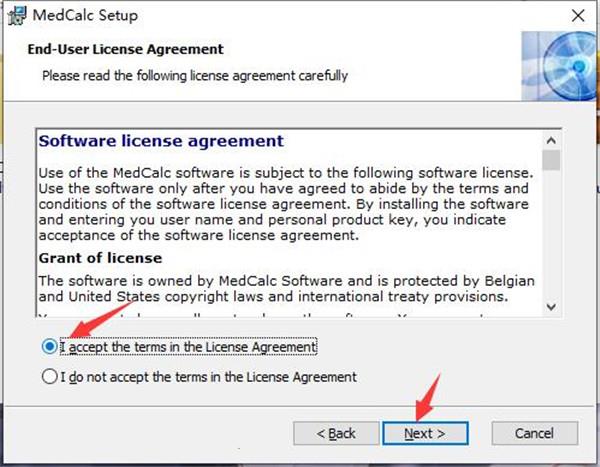Select the 'I accept the terms' radio button
This screenshot has height=467, width=600.
[x=50, y=347]
